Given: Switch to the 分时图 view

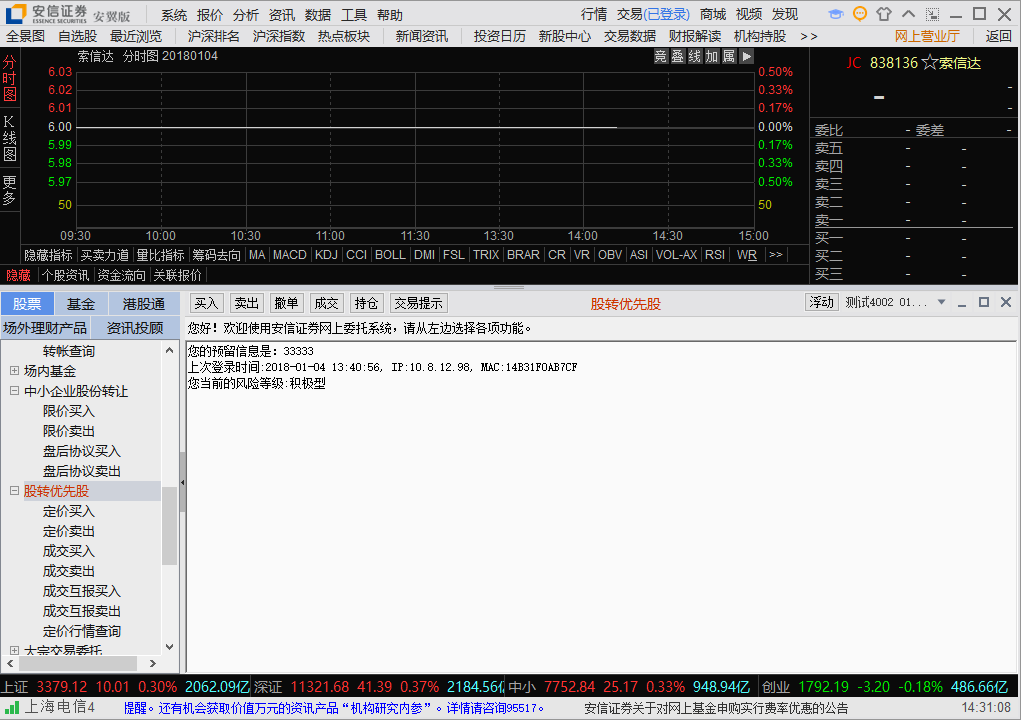Looking at the screenshot, I should 10,78.
